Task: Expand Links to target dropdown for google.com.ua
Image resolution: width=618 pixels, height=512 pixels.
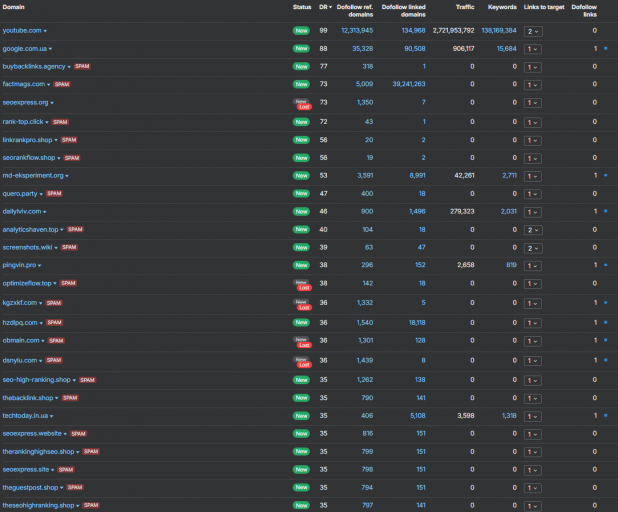Action: click(532, 49)
